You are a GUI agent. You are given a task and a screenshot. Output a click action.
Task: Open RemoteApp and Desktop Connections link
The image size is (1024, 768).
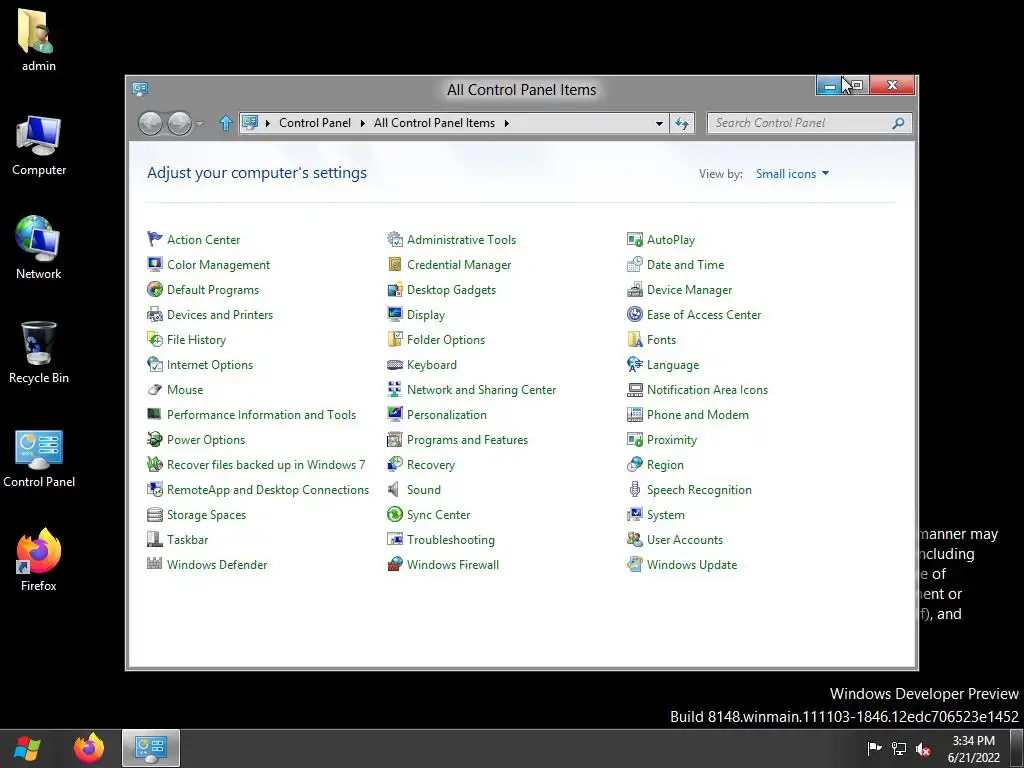(x=268, y=490)
